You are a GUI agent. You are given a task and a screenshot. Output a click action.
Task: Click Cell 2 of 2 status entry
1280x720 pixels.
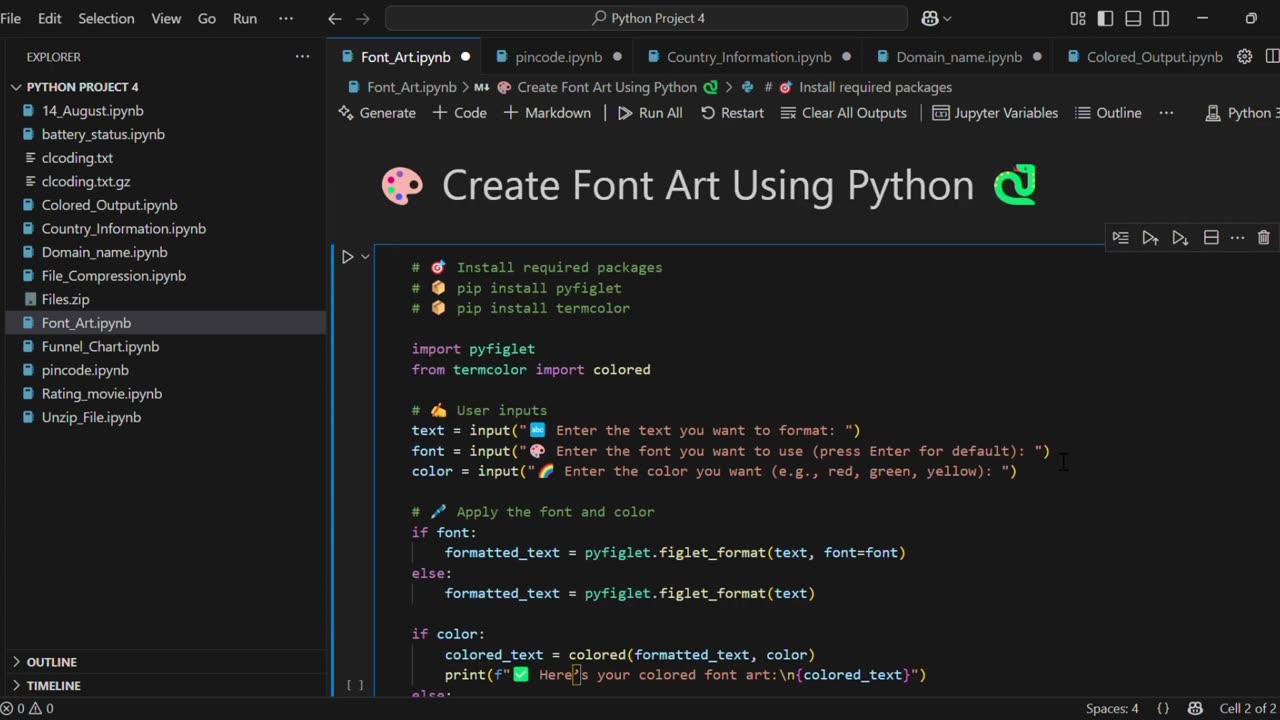(1247, 708)
